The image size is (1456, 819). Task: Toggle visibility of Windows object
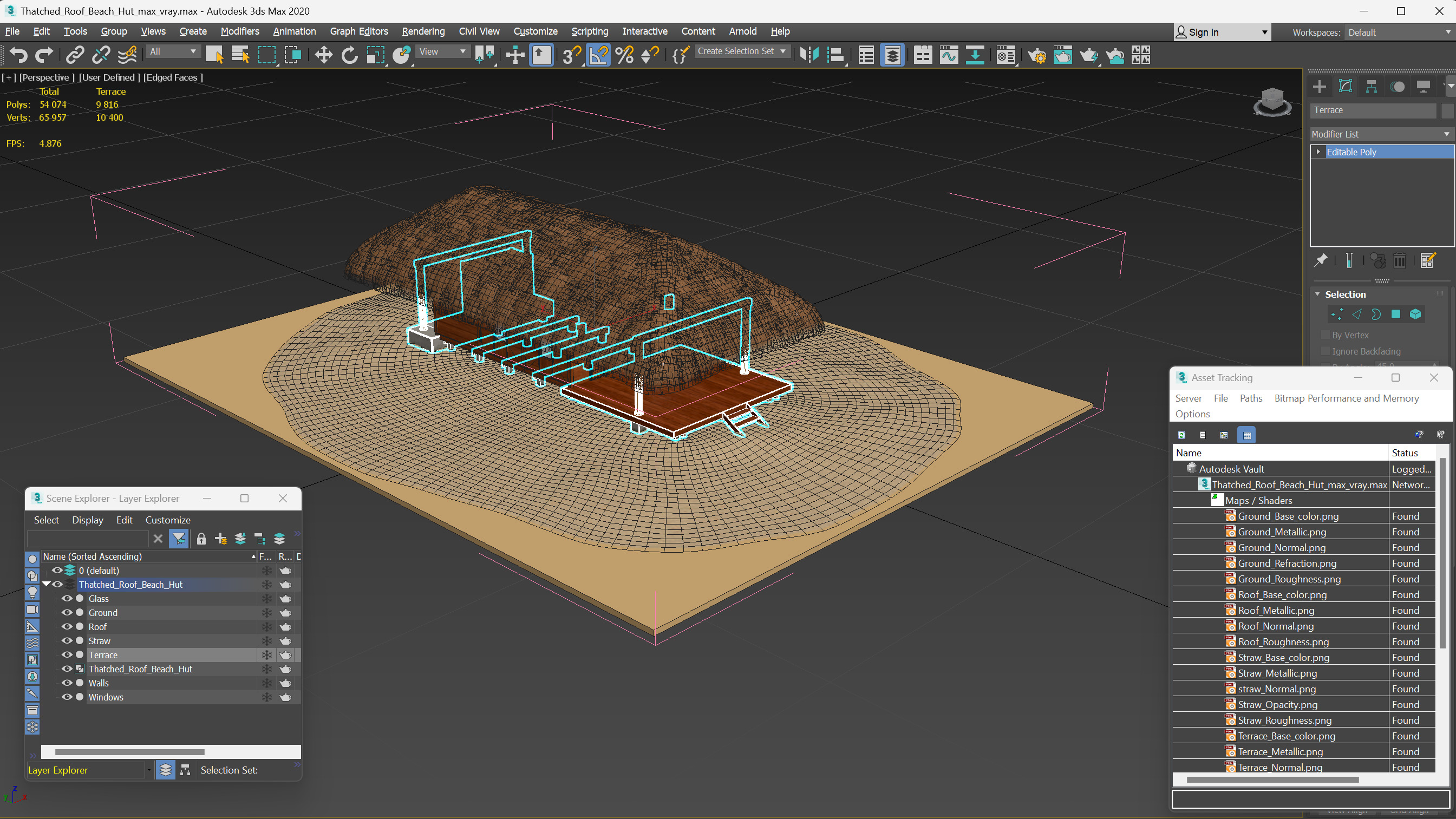click(67, 697)
